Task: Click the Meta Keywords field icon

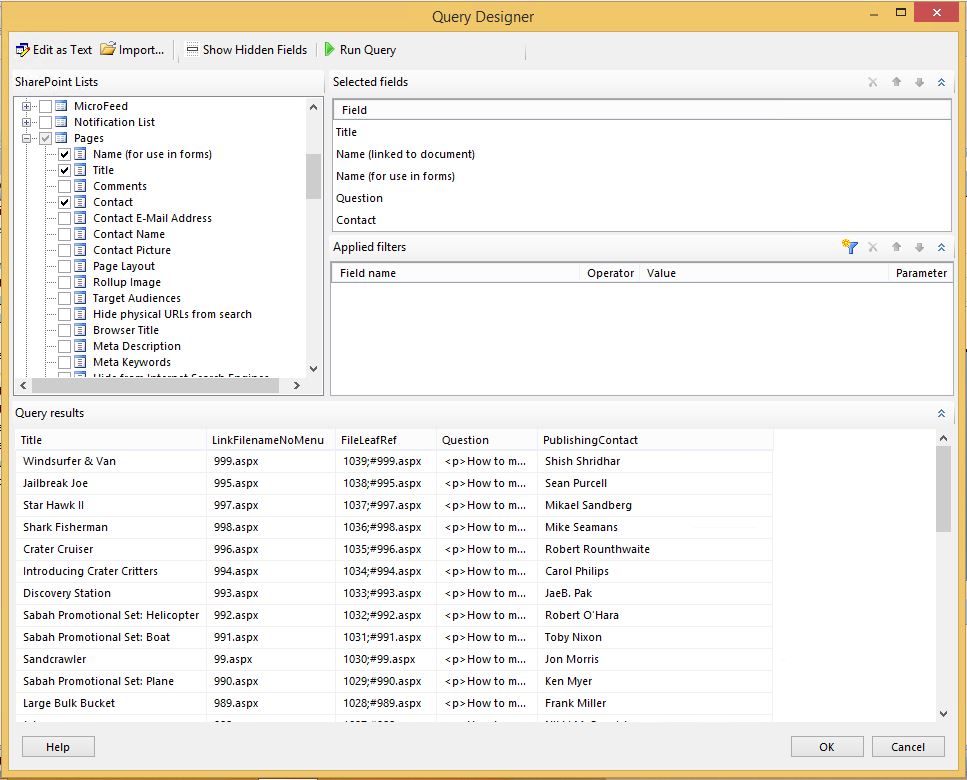Action: [x=80, y=363]
